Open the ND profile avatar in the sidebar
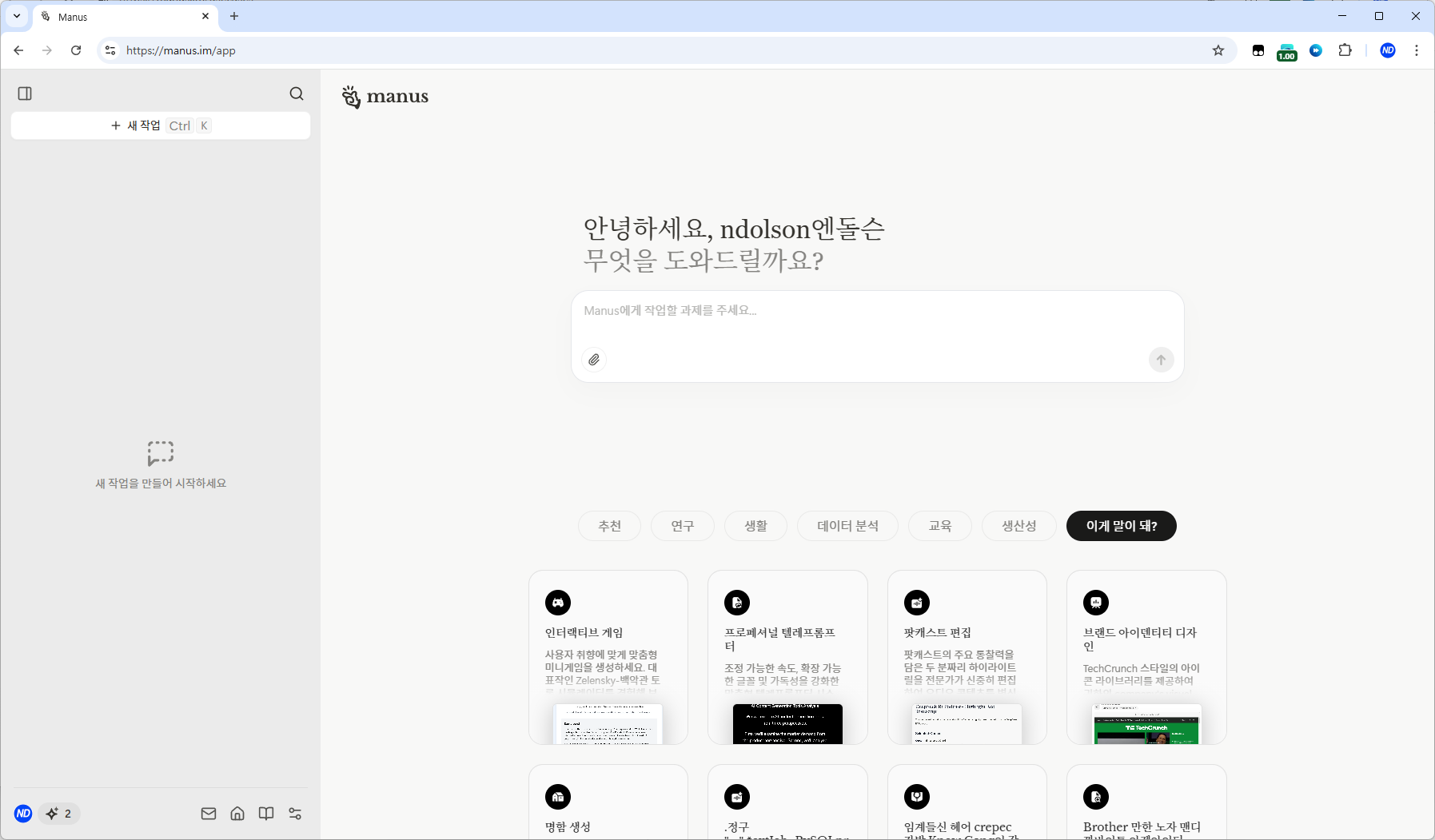This screenshot has height=840, width=1435. 23,814
